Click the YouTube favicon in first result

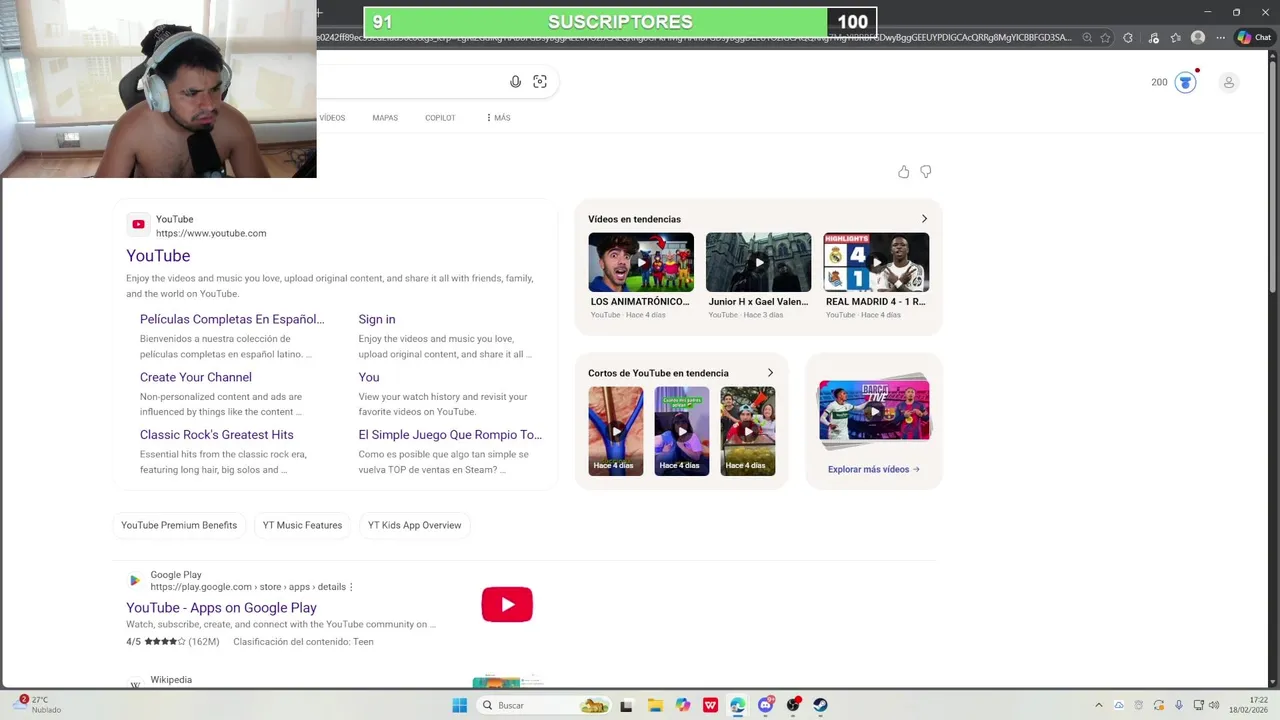point(138,225)
